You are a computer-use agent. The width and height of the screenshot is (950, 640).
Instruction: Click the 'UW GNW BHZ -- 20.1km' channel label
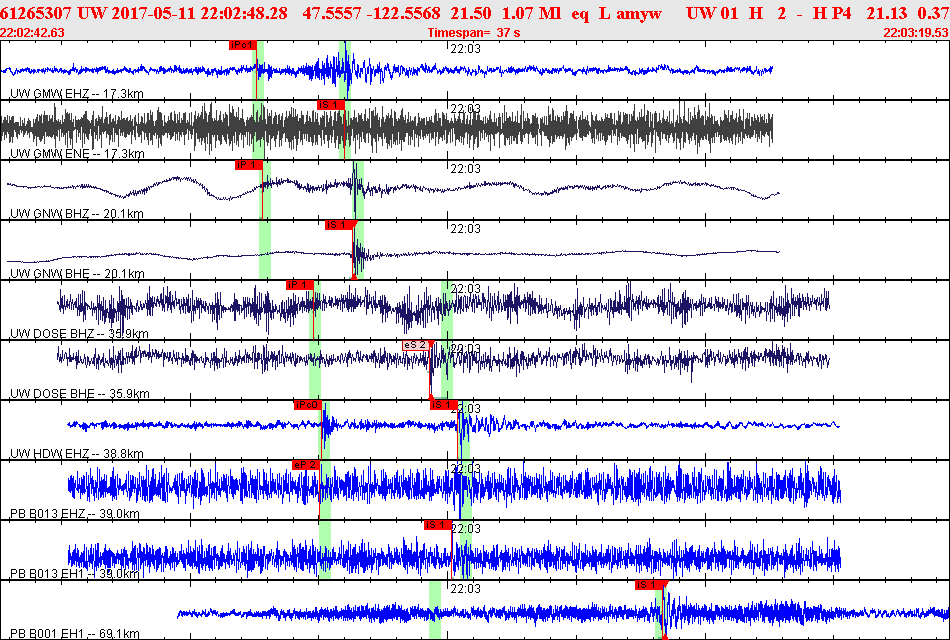coord(77,214)
